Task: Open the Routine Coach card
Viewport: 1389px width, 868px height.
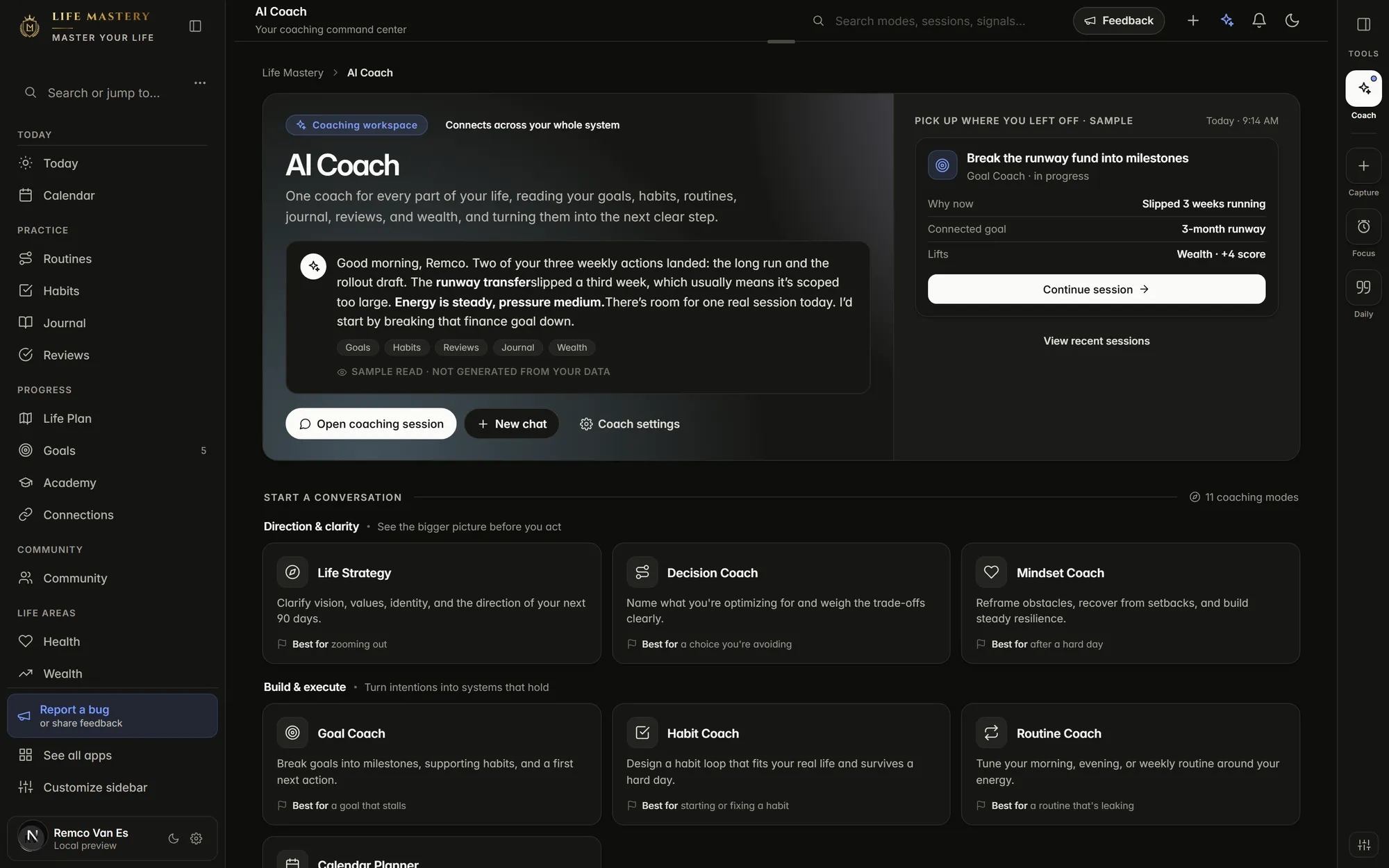Action: tap(1130, 764)
